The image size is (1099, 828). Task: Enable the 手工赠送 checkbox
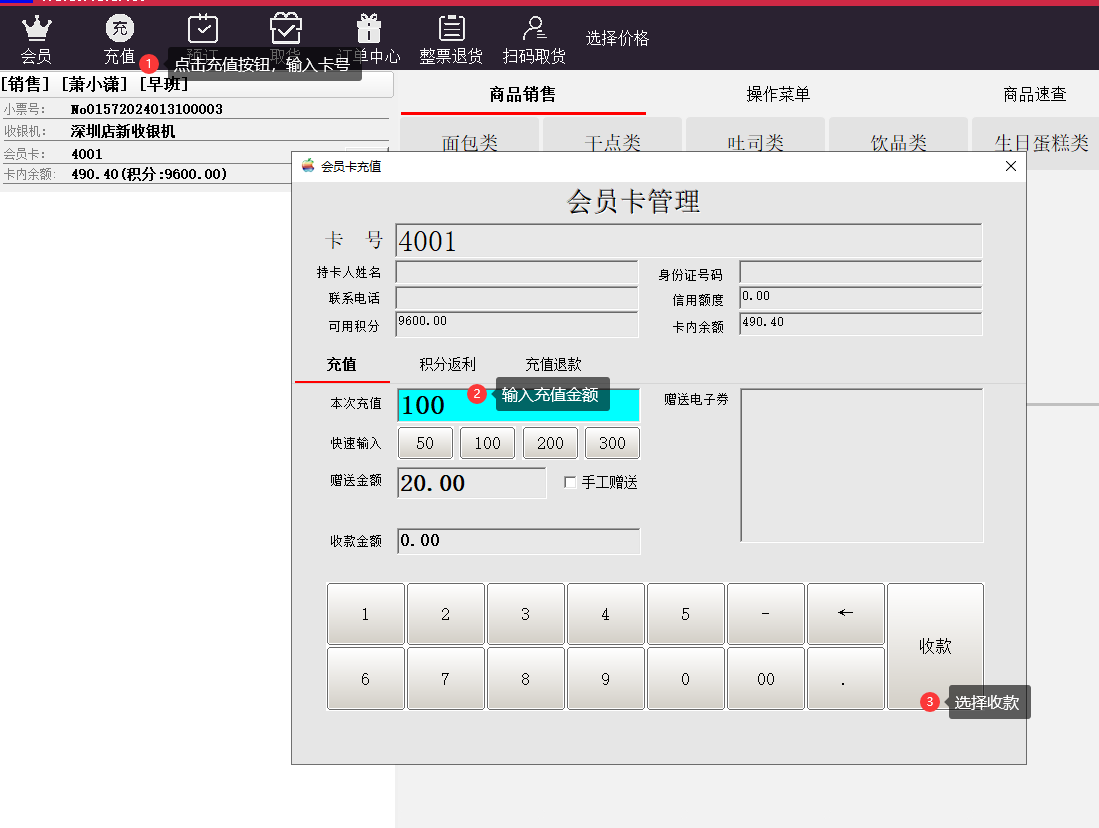(x=570, y=482)
